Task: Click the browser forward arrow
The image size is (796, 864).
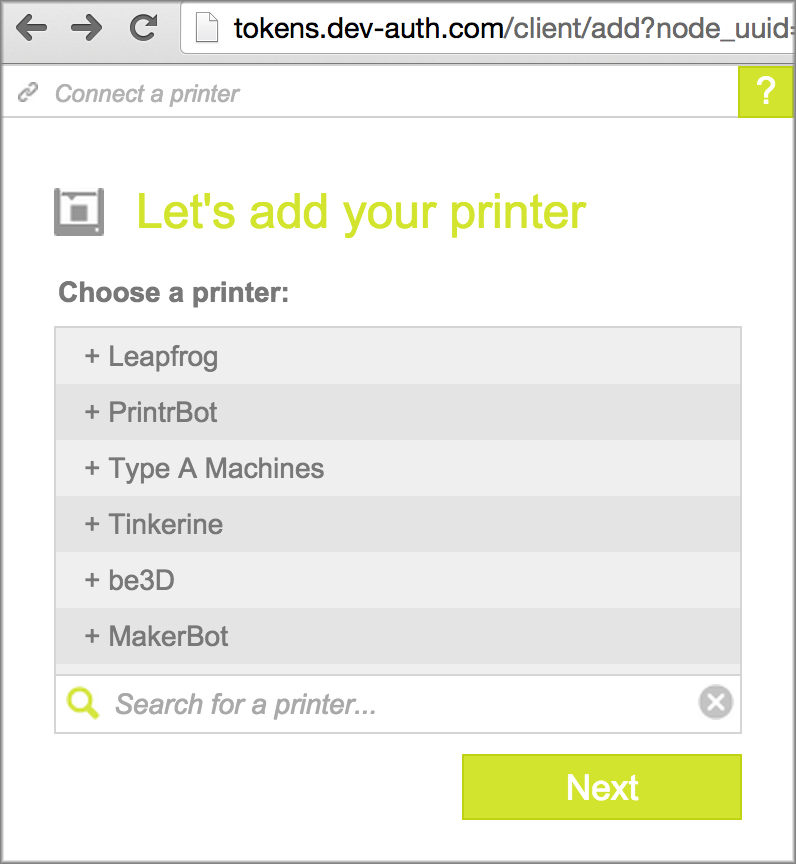Action: [87, 28]
